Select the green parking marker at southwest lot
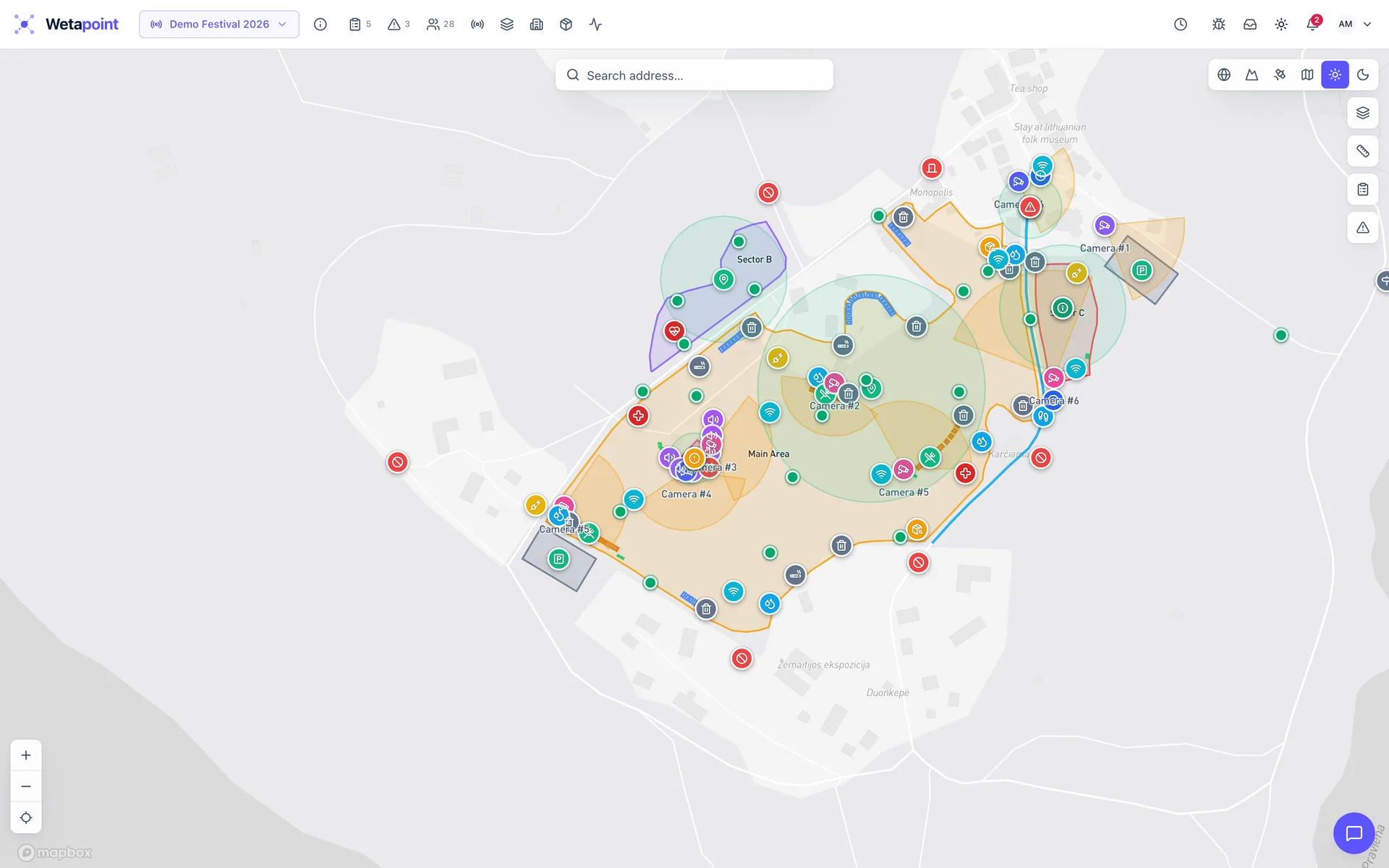Screen dimensions: 1389x868 (x=558, y=559)
